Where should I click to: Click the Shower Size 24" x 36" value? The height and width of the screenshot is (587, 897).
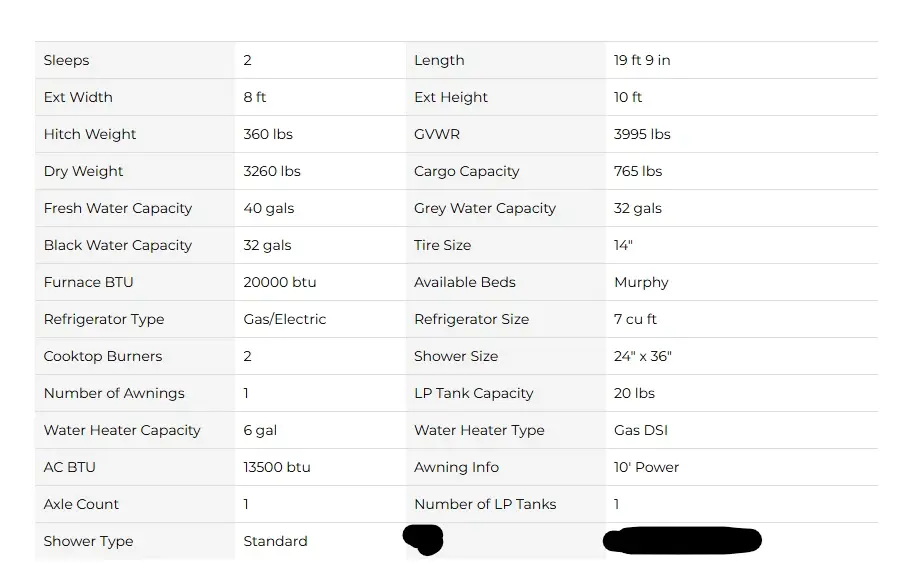[x=642, y=356]
